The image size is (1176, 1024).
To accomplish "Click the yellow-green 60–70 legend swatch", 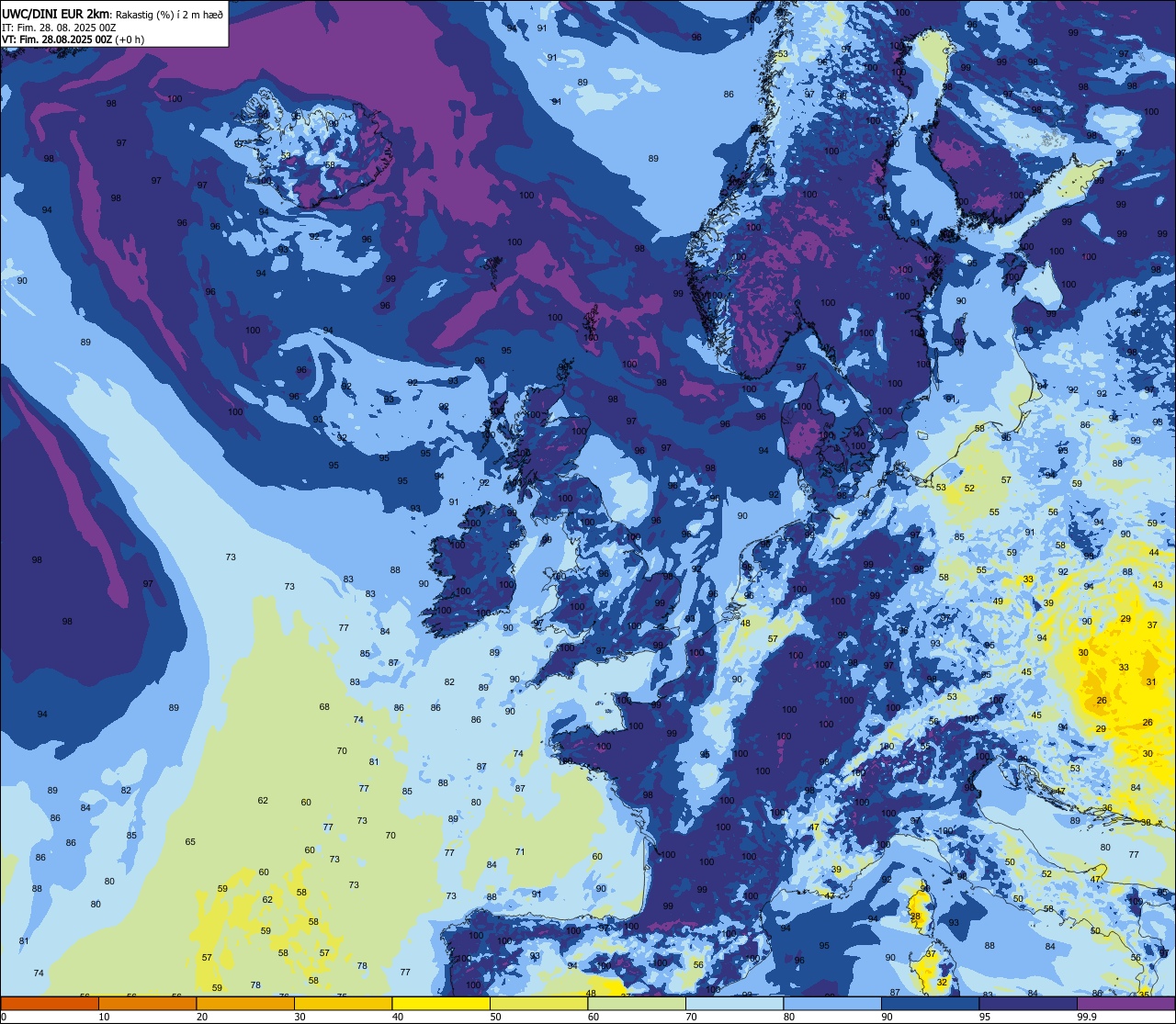I will click(636, 1003).
